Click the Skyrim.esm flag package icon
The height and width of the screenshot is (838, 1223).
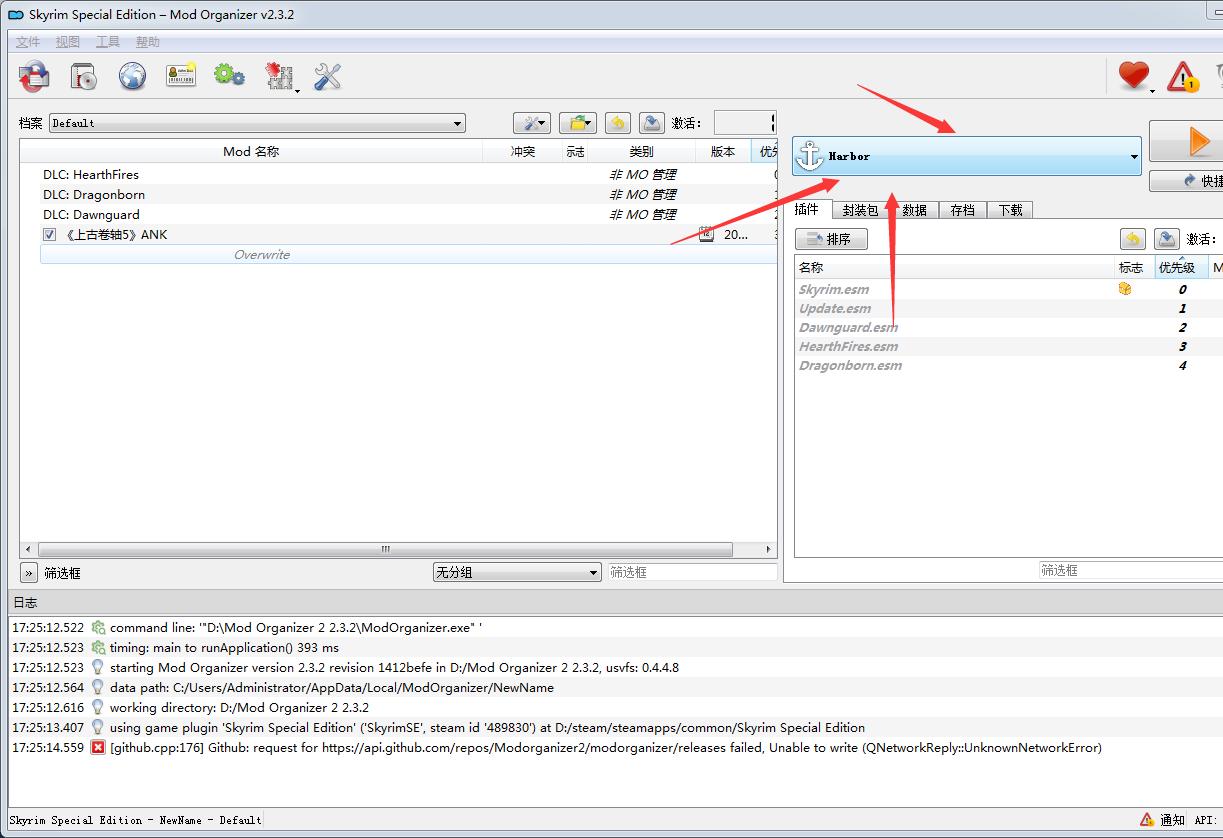[1125, 289]
